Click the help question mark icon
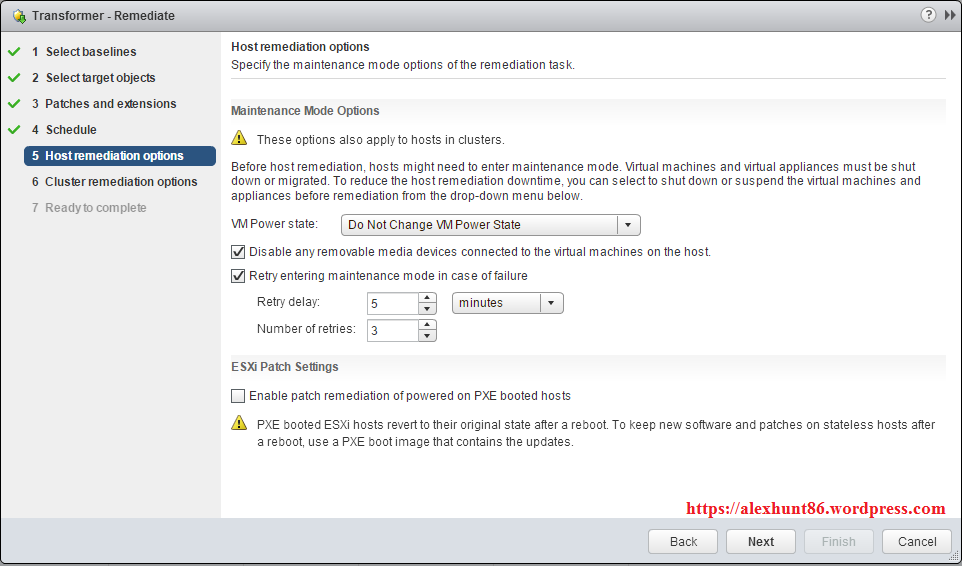Screen dimensions: 962x566 928,15
